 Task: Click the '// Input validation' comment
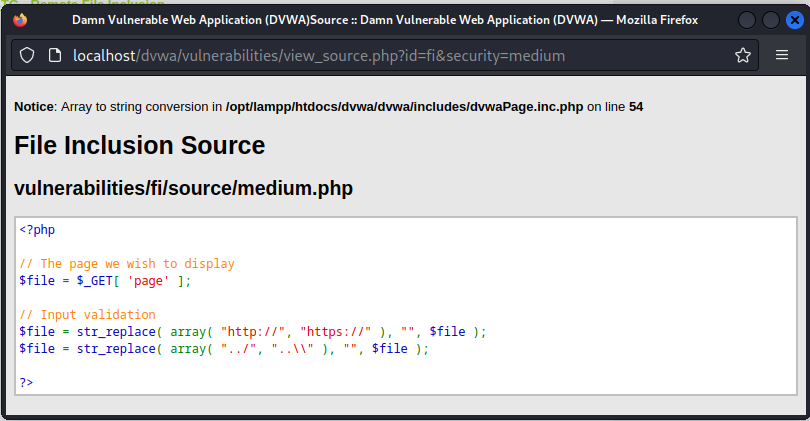[87, 315]
